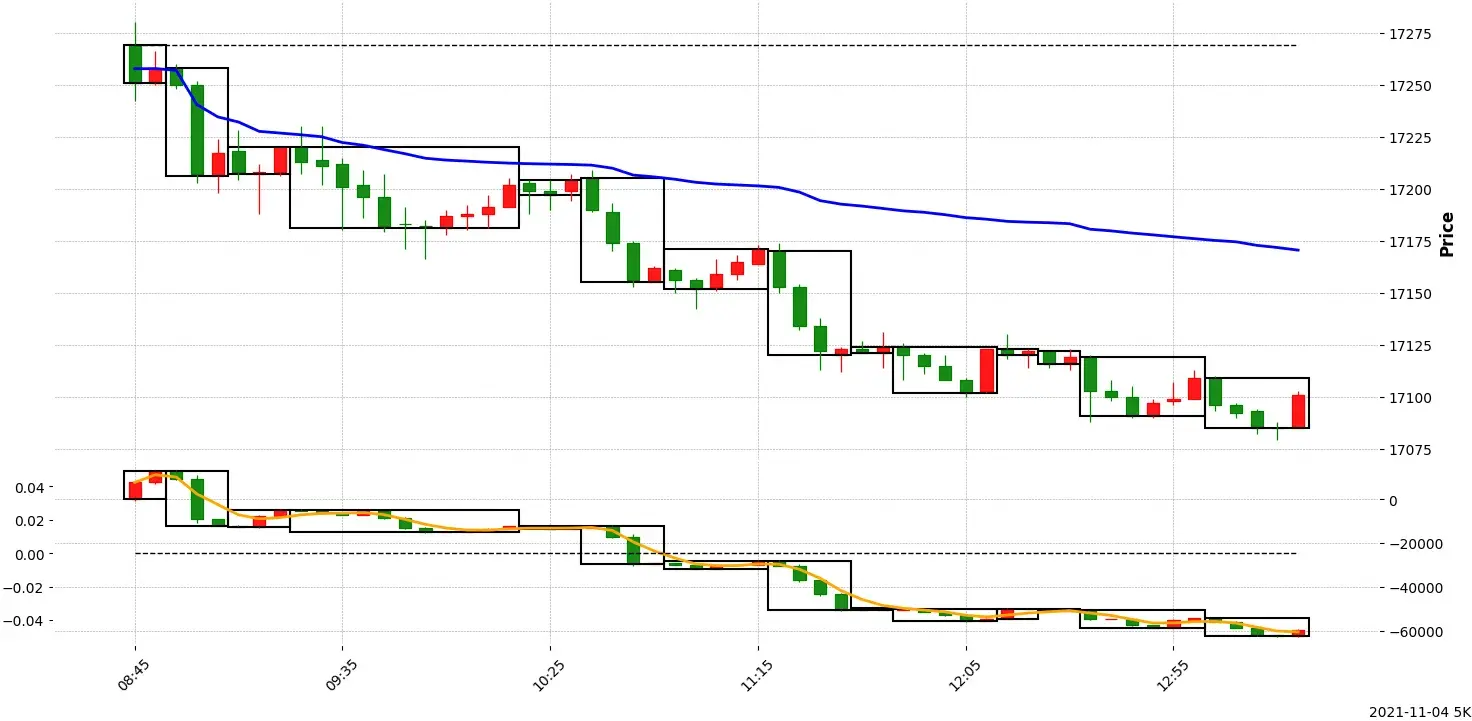
Task: Click the vertical Price axis title
Action: click(1446, 234)
